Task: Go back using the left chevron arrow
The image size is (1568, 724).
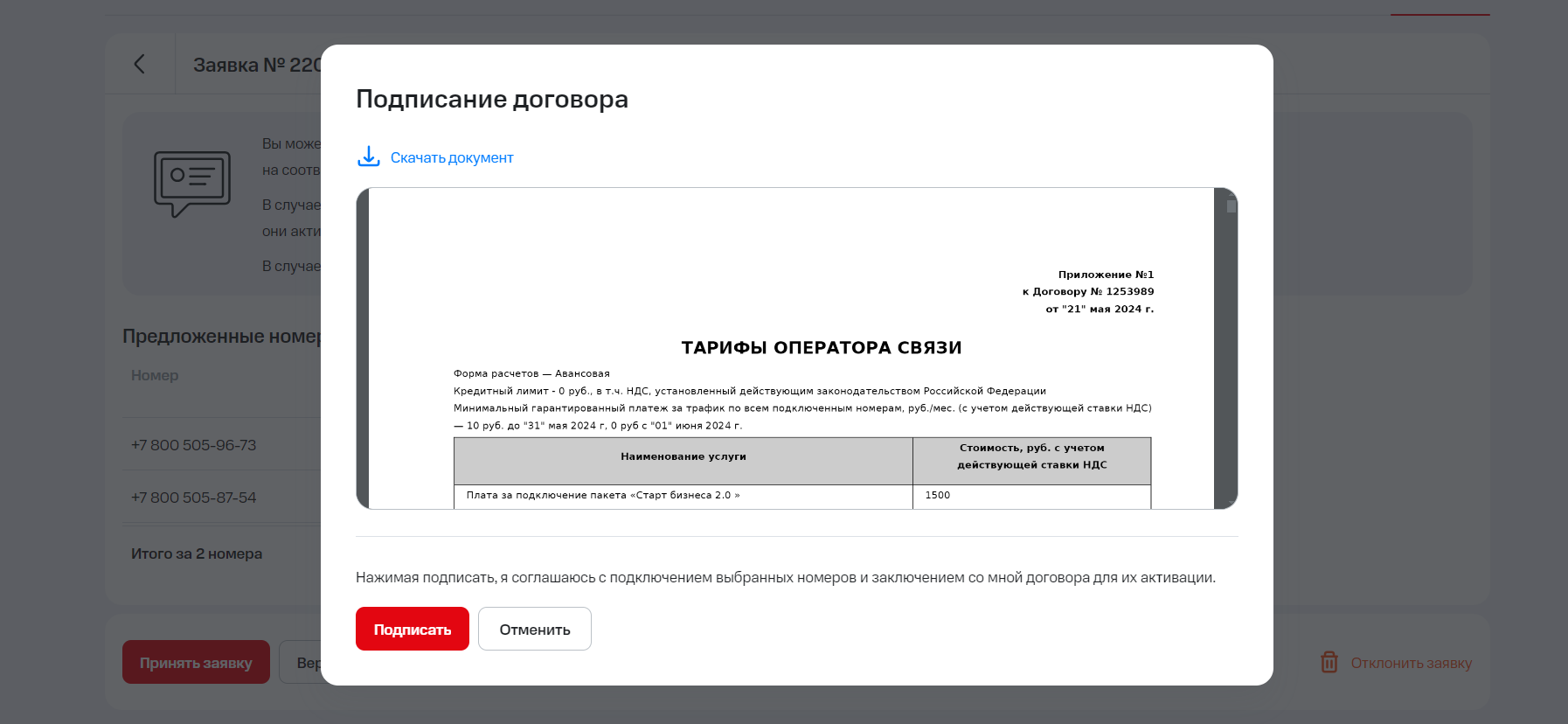Action: 139,64
